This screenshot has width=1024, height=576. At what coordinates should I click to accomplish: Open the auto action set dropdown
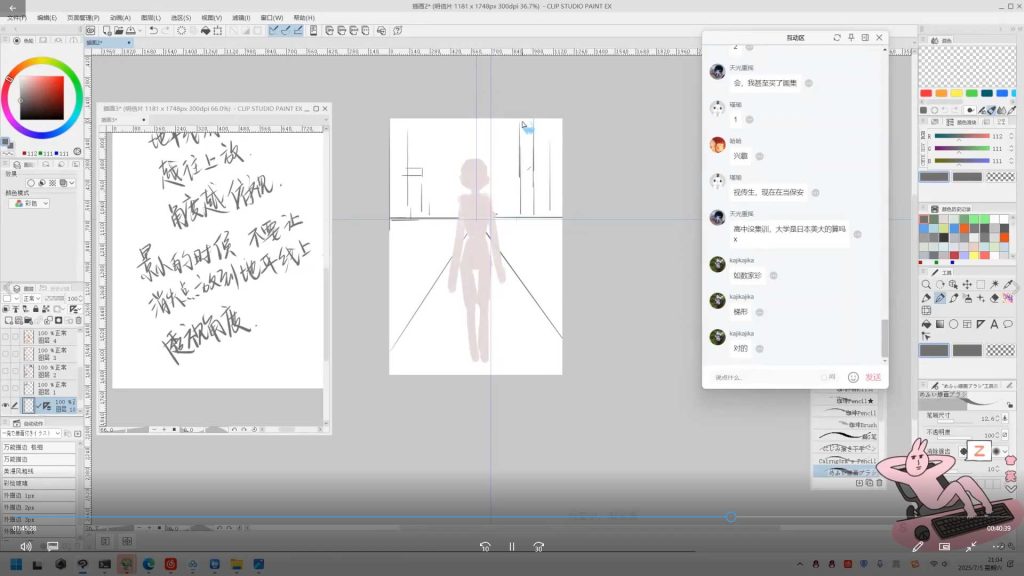tap(32, 433)
